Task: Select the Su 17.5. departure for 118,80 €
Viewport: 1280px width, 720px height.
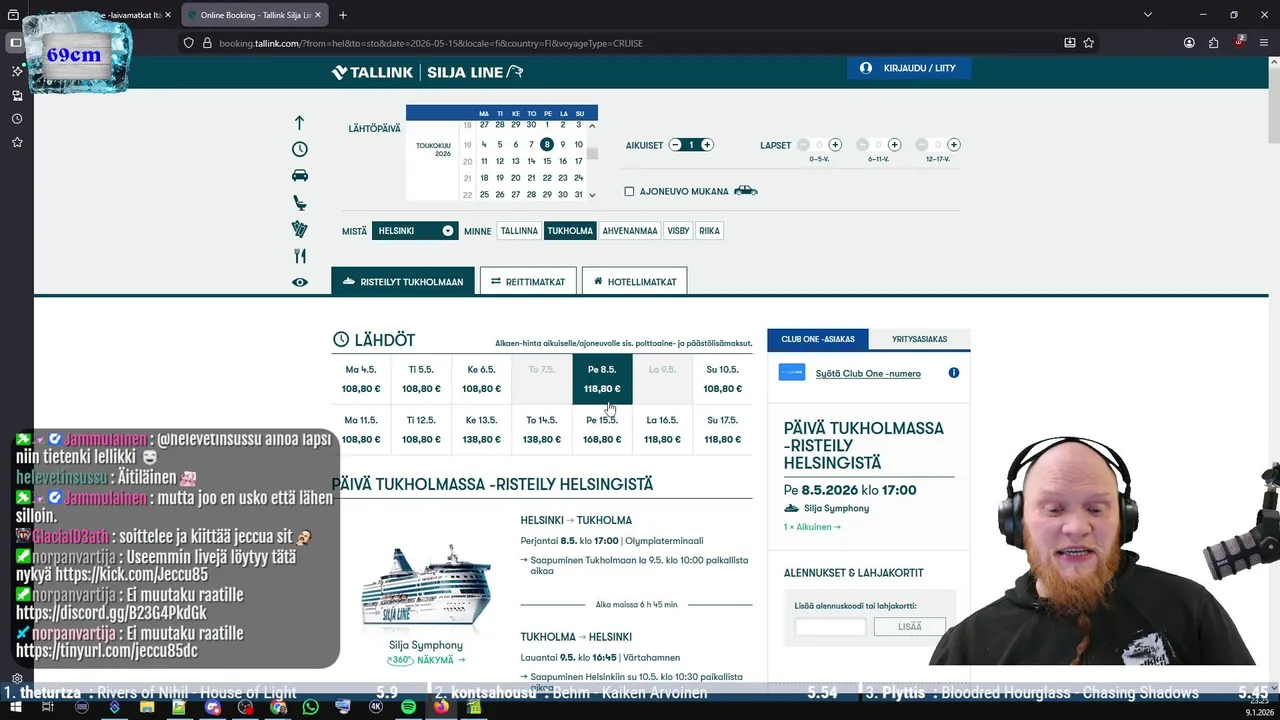Action: 722,430
